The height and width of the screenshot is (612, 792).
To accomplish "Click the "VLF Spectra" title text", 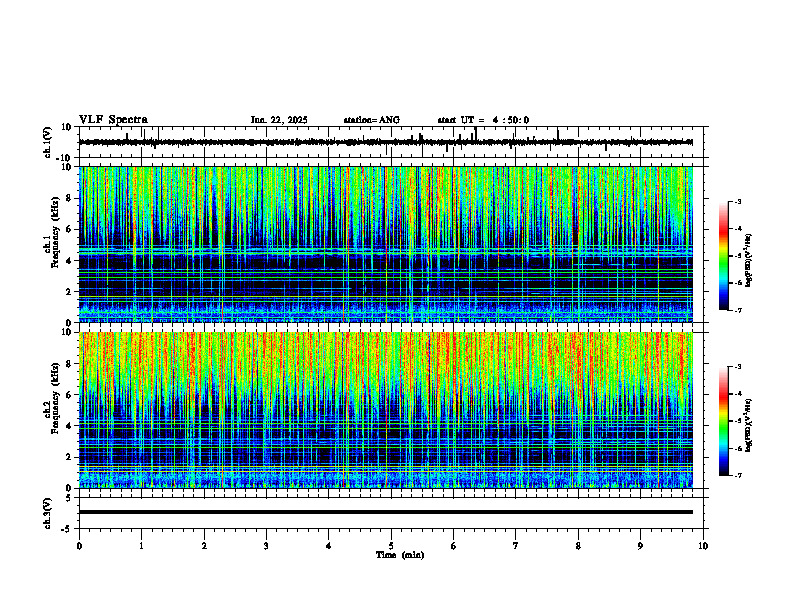I will [x=113, y=120].
